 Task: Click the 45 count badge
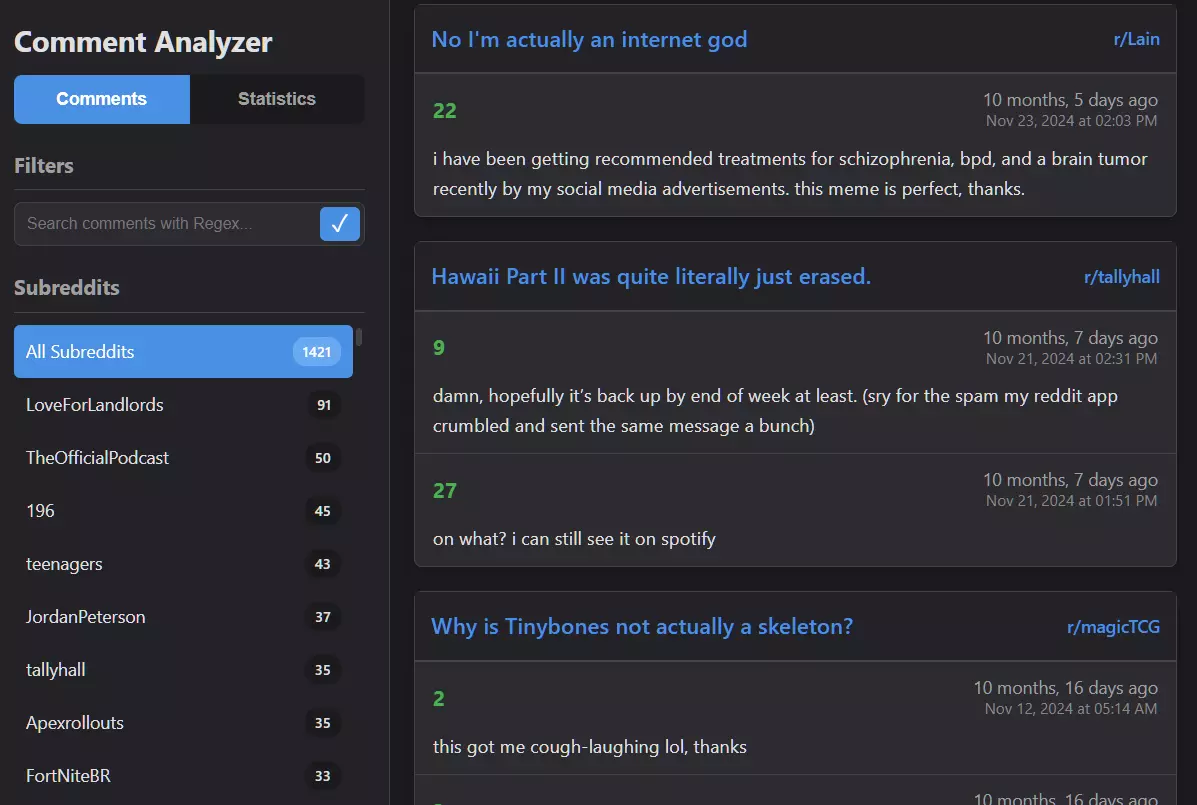[323, 511]
